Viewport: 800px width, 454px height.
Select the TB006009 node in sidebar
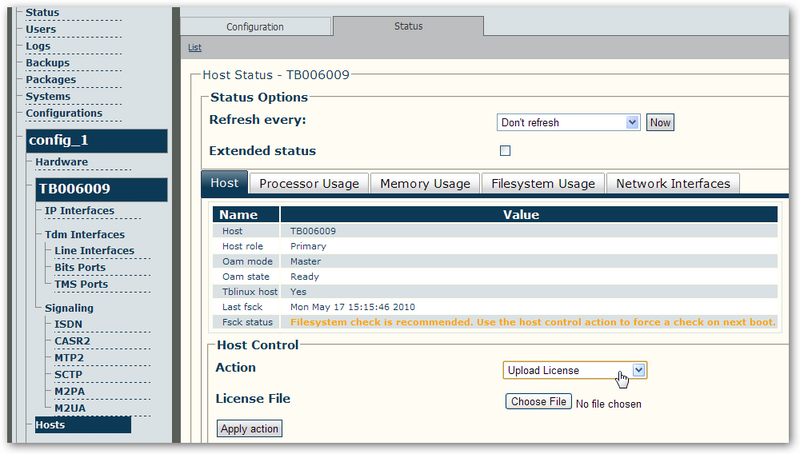pyautogui.click(x=74, y=188)
